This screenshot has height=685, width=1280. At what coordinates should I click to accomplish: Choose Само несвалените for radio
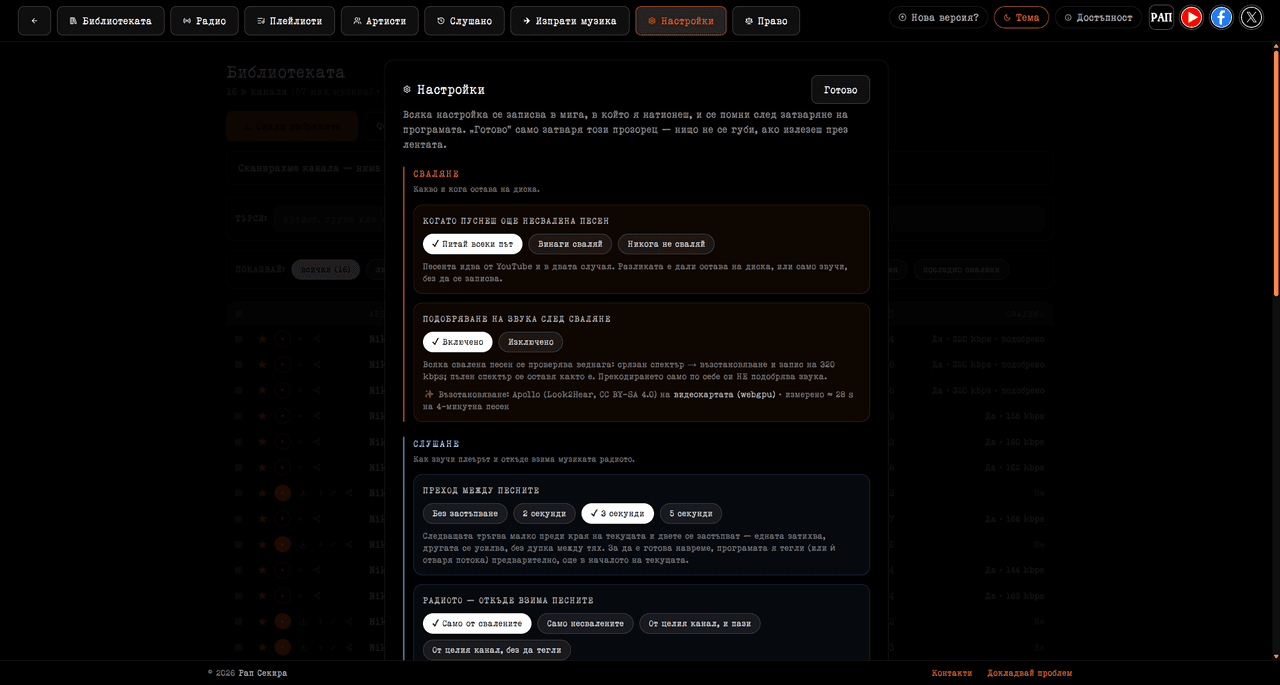585,623
